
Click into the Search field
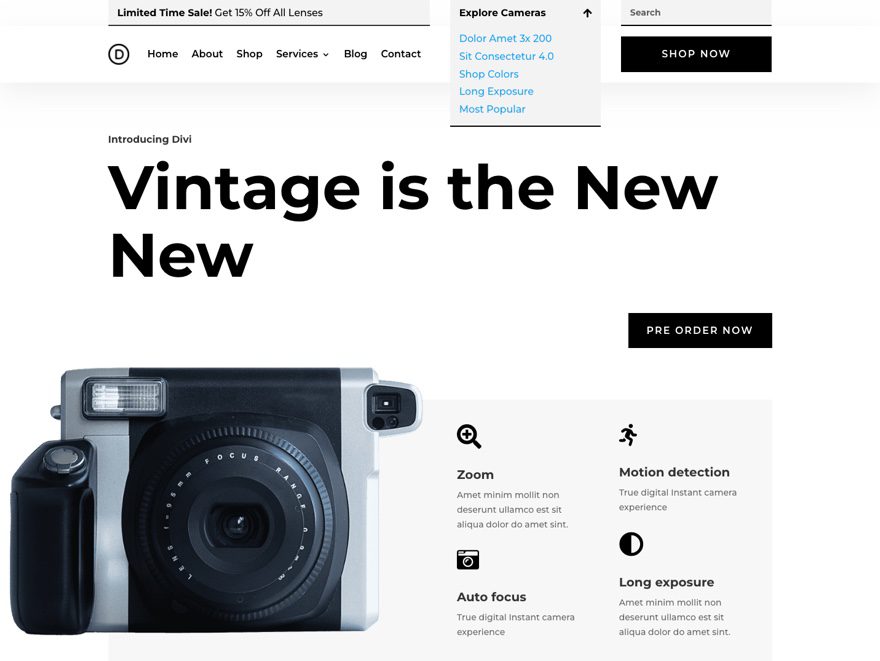click(x=696, y=12)
